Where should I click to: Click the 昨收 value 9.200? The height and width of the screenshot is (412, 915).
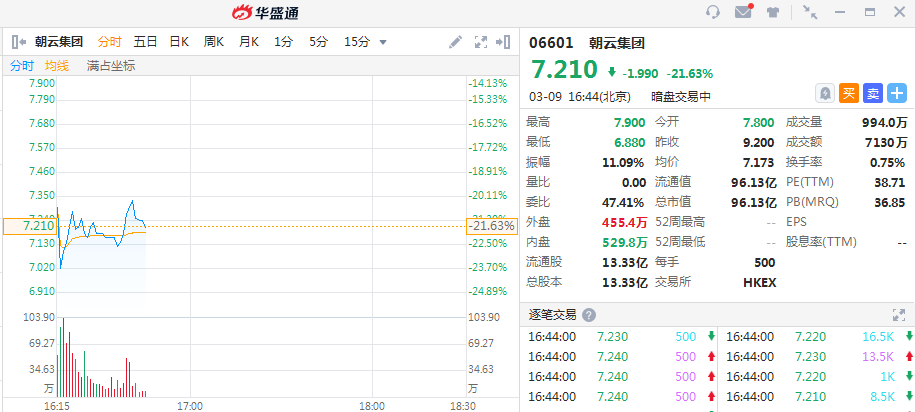click(759, 142)
